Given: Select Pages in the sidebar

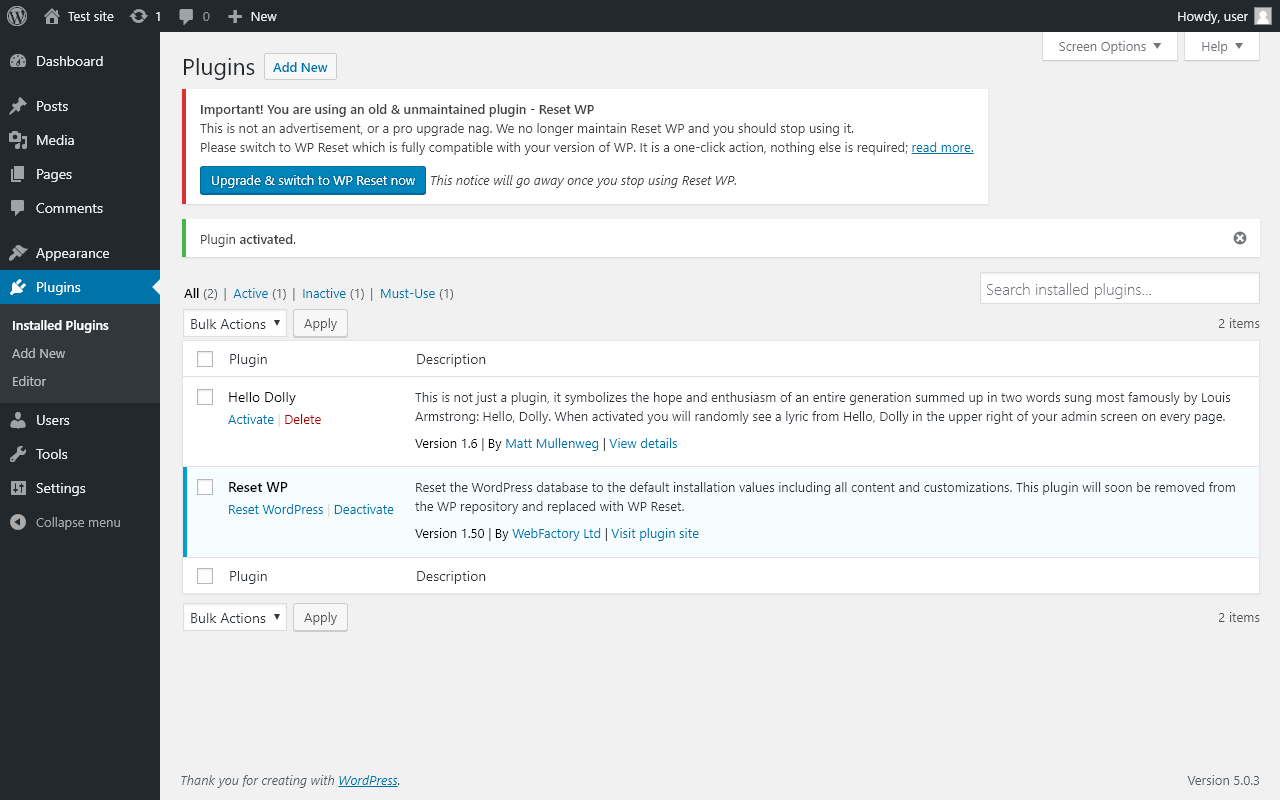Looking at the screenshot, I should pyautogui.click(x=80, y=174).
